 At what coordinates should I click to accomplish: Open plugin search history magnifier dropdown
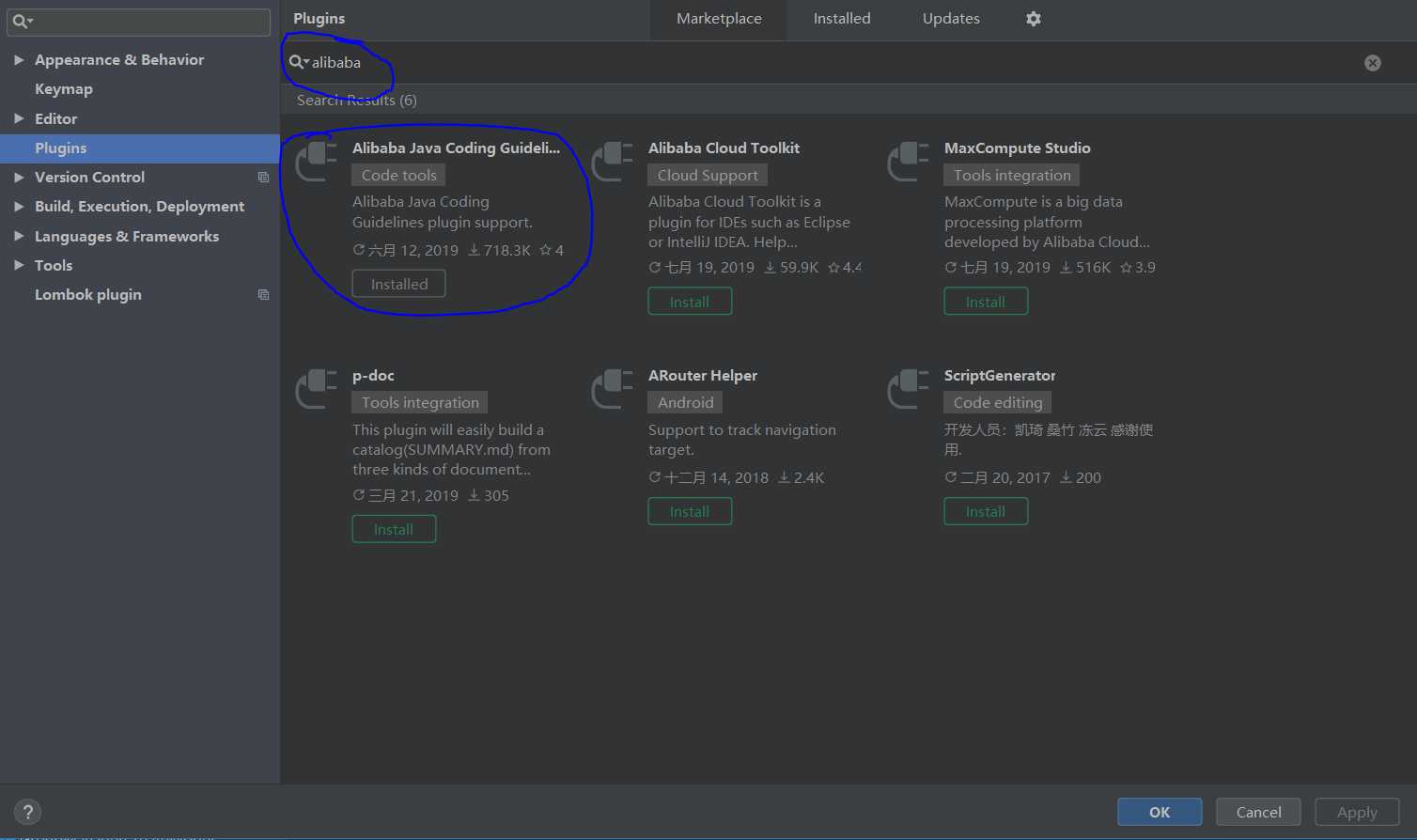[299, 62]
